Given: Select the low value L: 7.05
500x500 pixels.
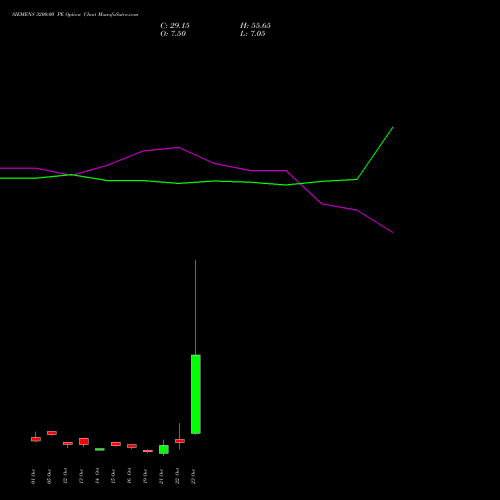Looking at the screenshot, I should 253,34.
